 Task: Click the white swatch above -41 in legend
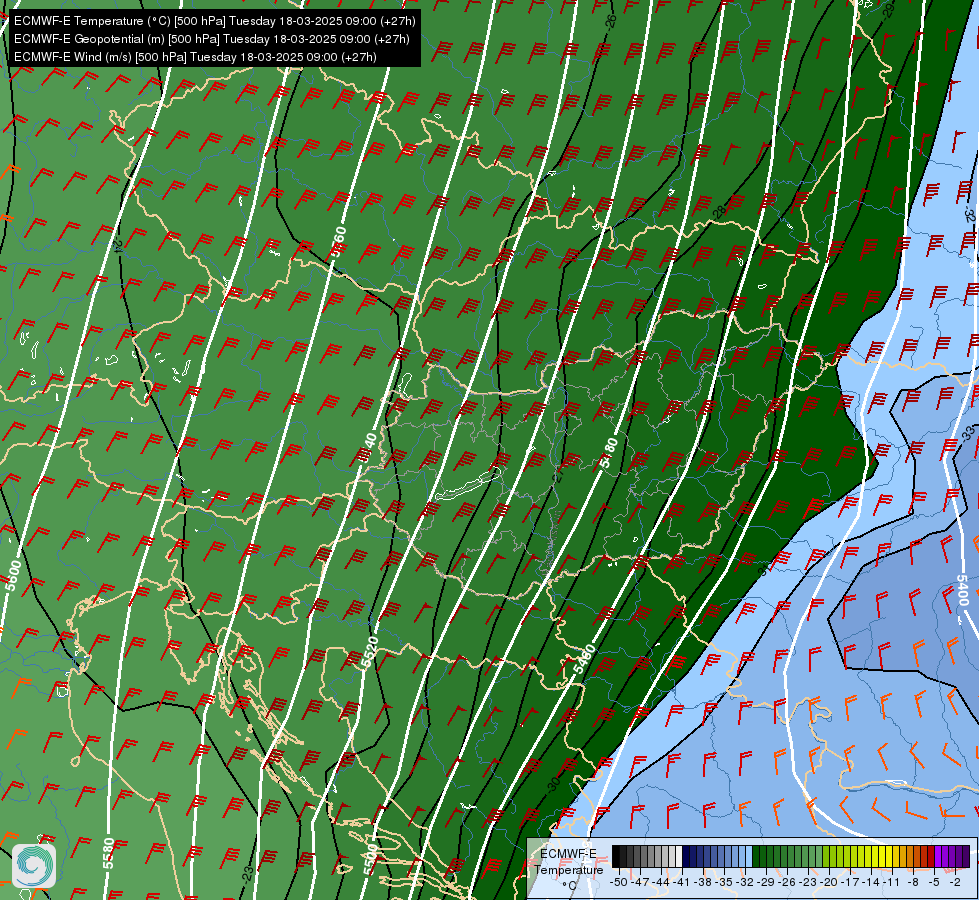[x=679, y=856]
